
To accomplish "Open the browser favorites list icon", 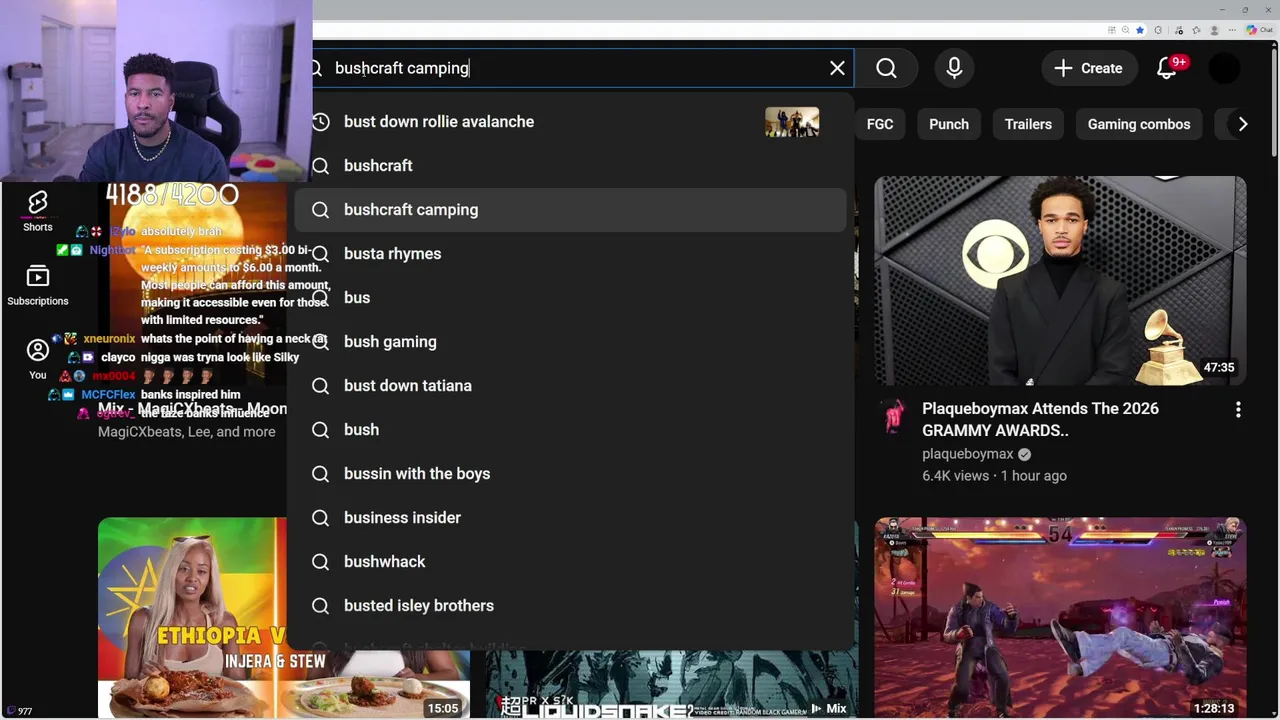I will coord(1196,30).
